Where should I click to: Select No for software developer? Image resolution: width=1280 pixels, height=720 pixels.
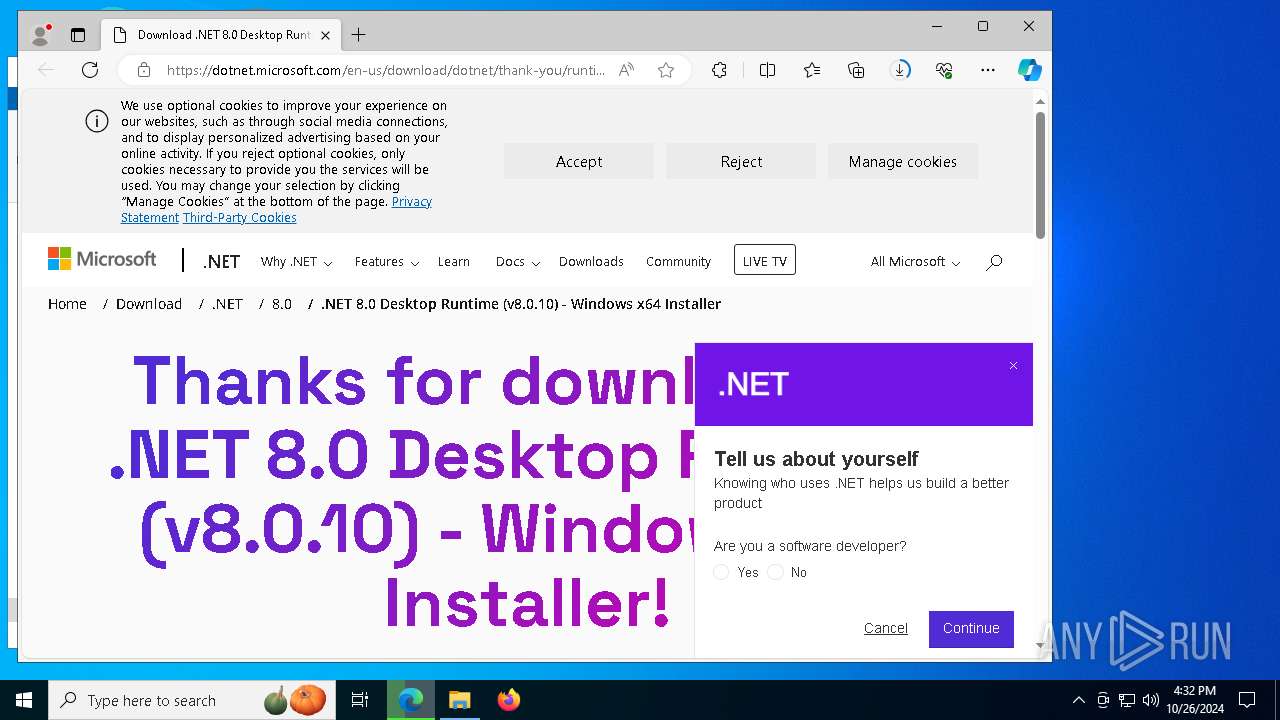click(x=775, y=572)
